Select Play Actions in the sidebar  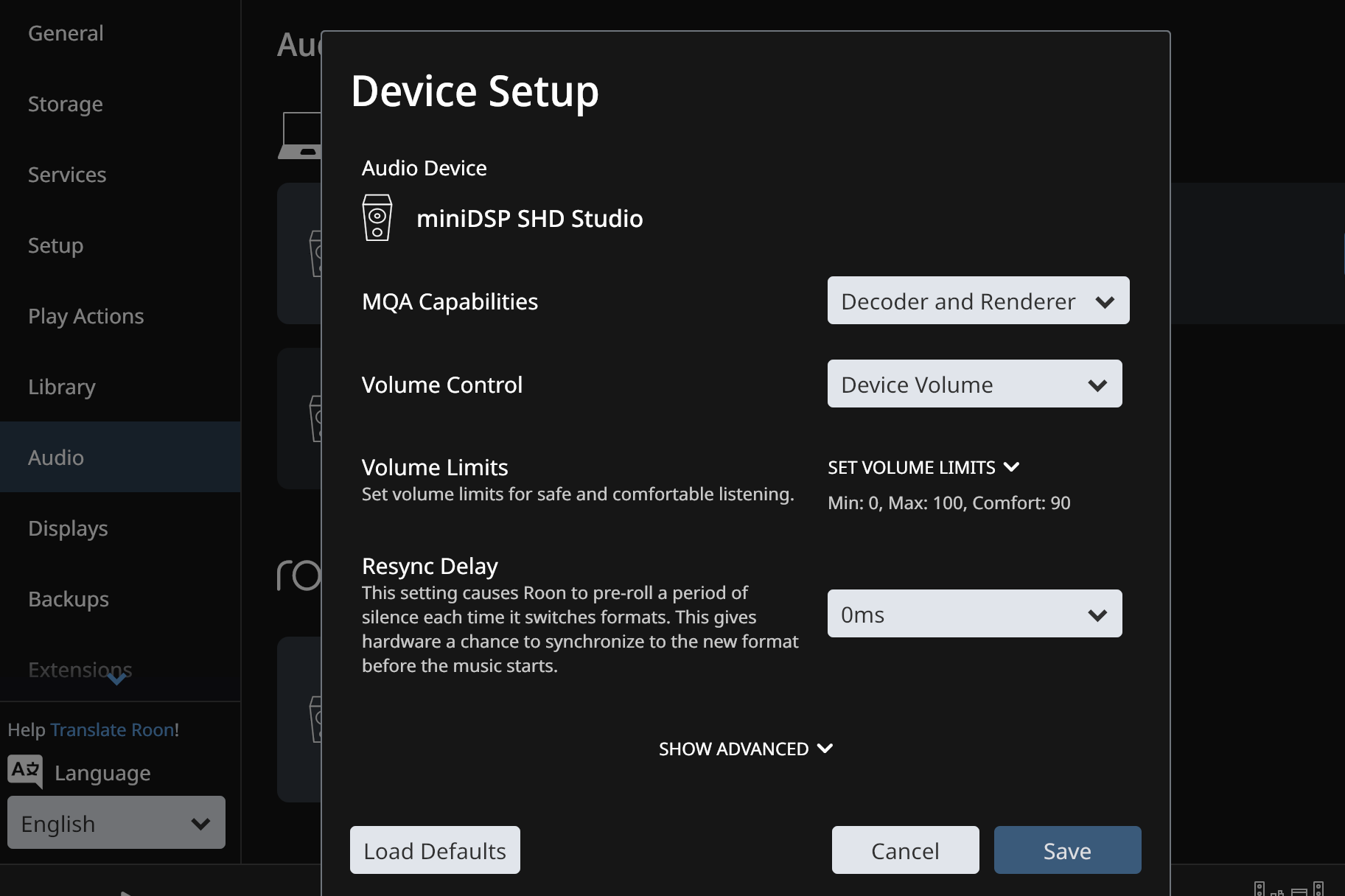[86, 316]
